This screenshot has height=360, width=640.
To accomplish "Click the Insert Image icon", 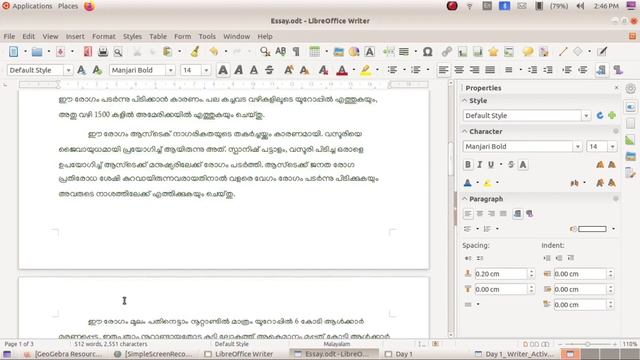I will pos(338,51).
